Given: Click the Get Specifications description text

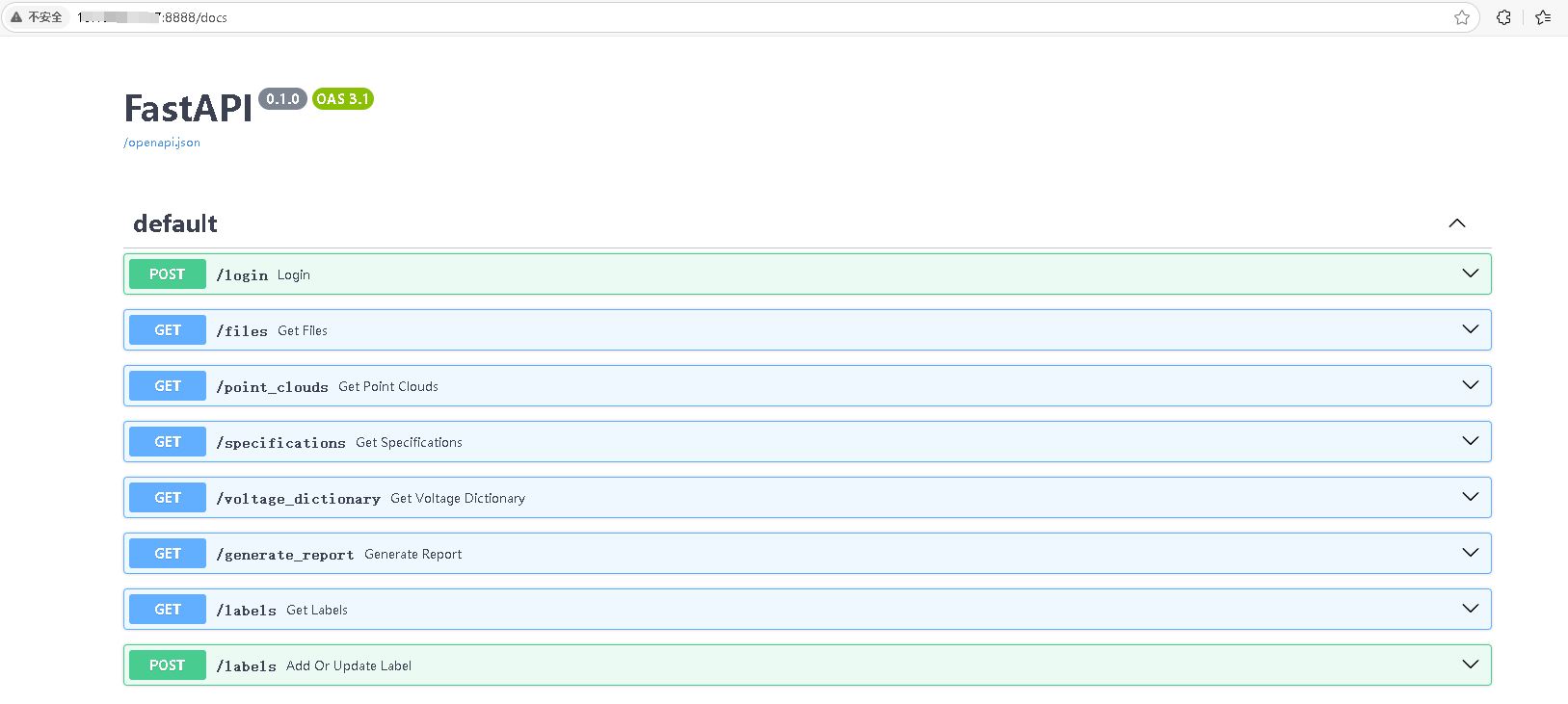Looking at the screenshot, I should point(409,443).
